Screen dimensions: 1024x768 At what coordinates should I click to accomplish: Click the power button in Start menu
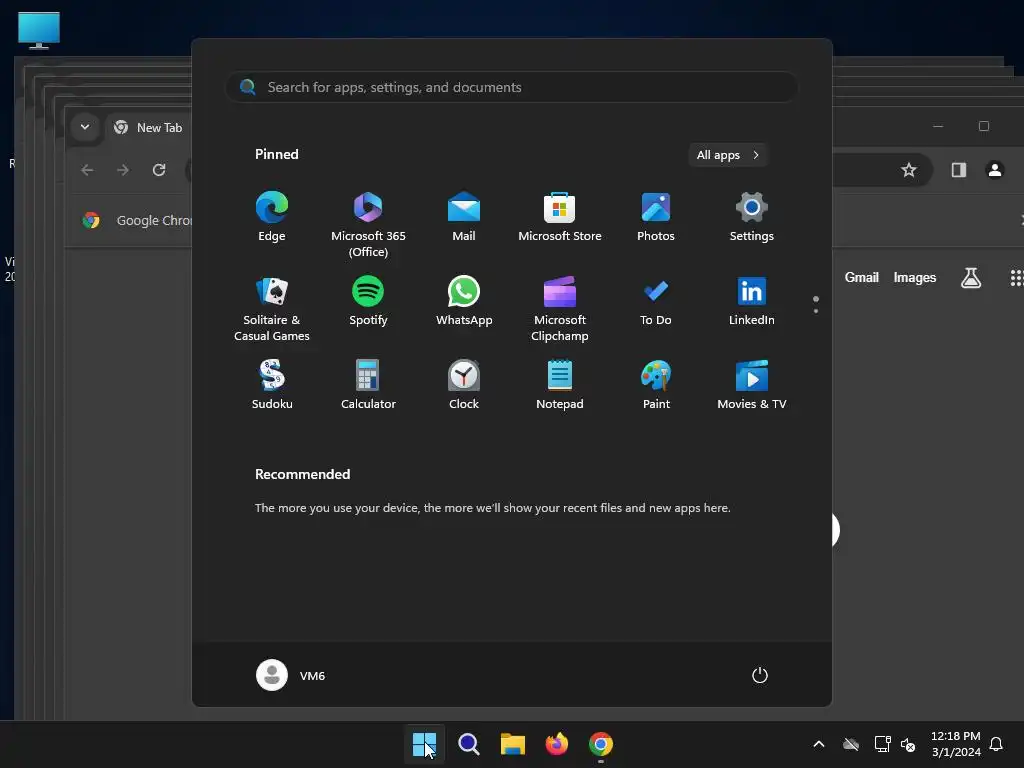pos(760,675)
